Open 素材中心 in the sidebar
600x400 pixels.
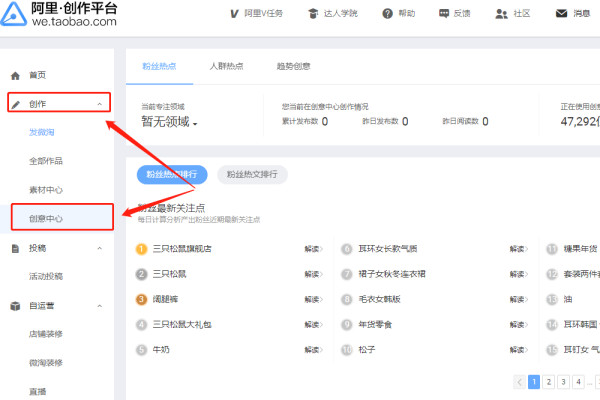pos(46,189)
